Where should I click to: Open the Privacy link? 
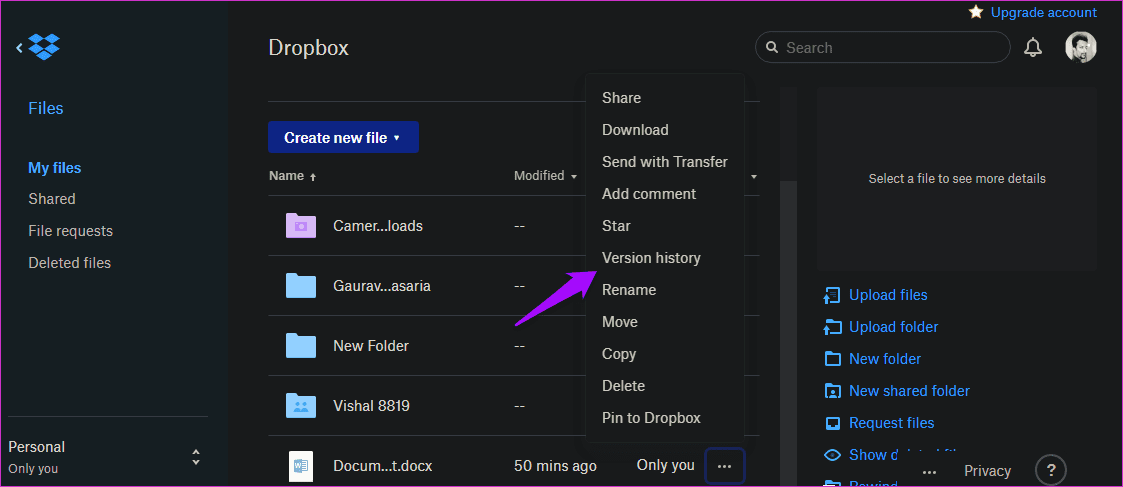(x=988, y=471)
